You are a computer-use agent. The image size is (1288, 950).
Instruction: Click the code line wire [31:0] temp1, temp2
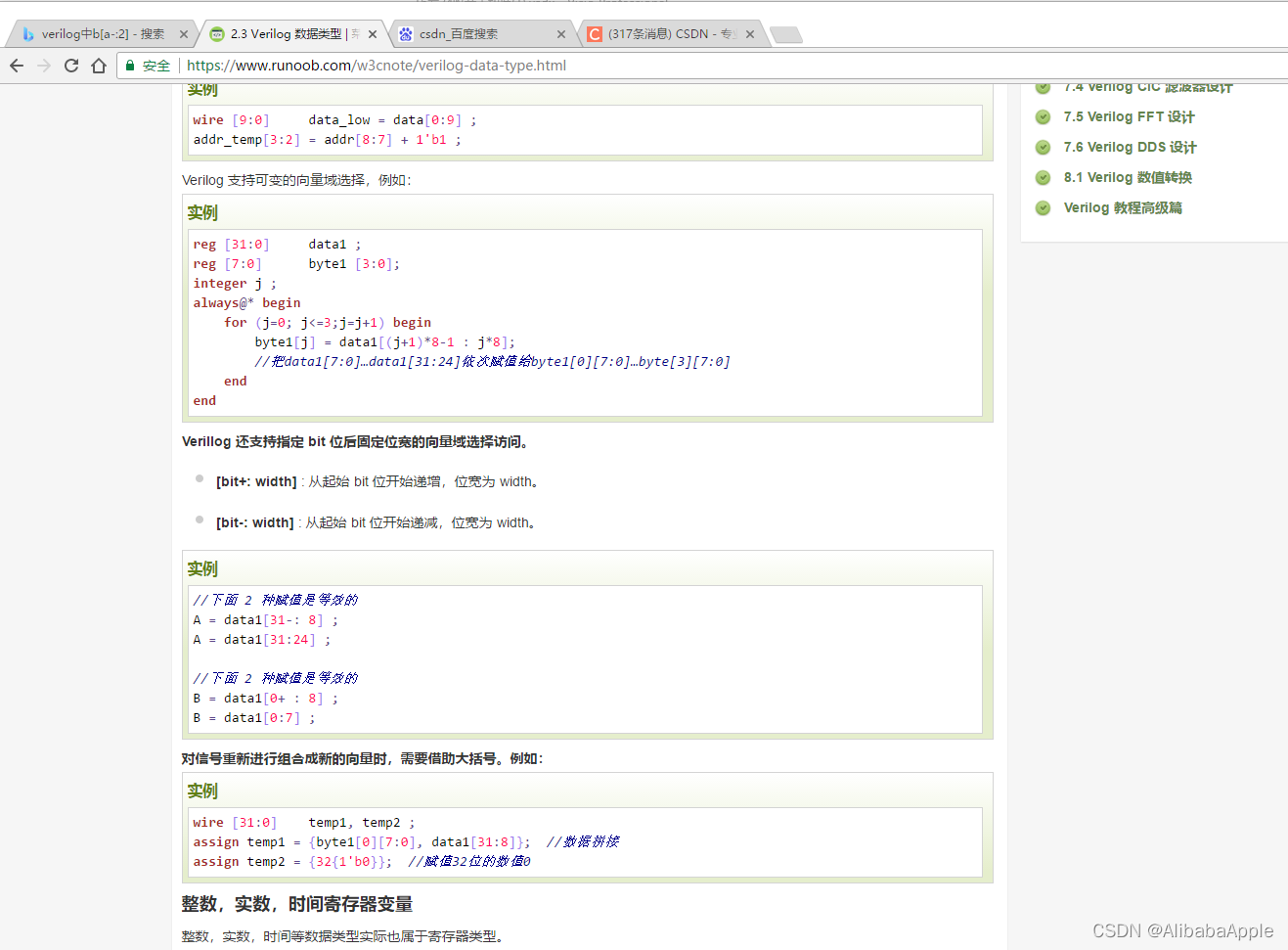[304, 823]
